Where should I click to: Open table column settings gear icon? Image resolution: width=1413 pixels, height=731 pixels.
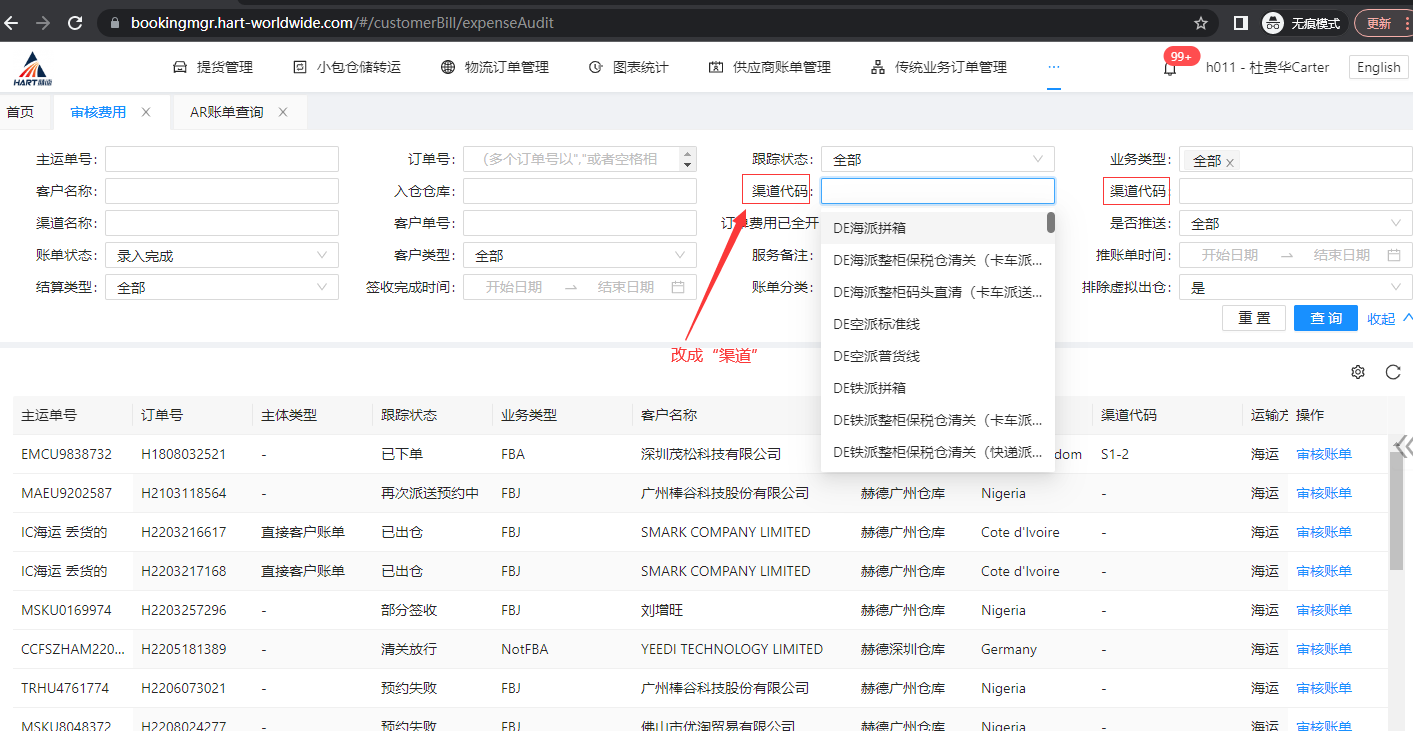click(1357, 372)
